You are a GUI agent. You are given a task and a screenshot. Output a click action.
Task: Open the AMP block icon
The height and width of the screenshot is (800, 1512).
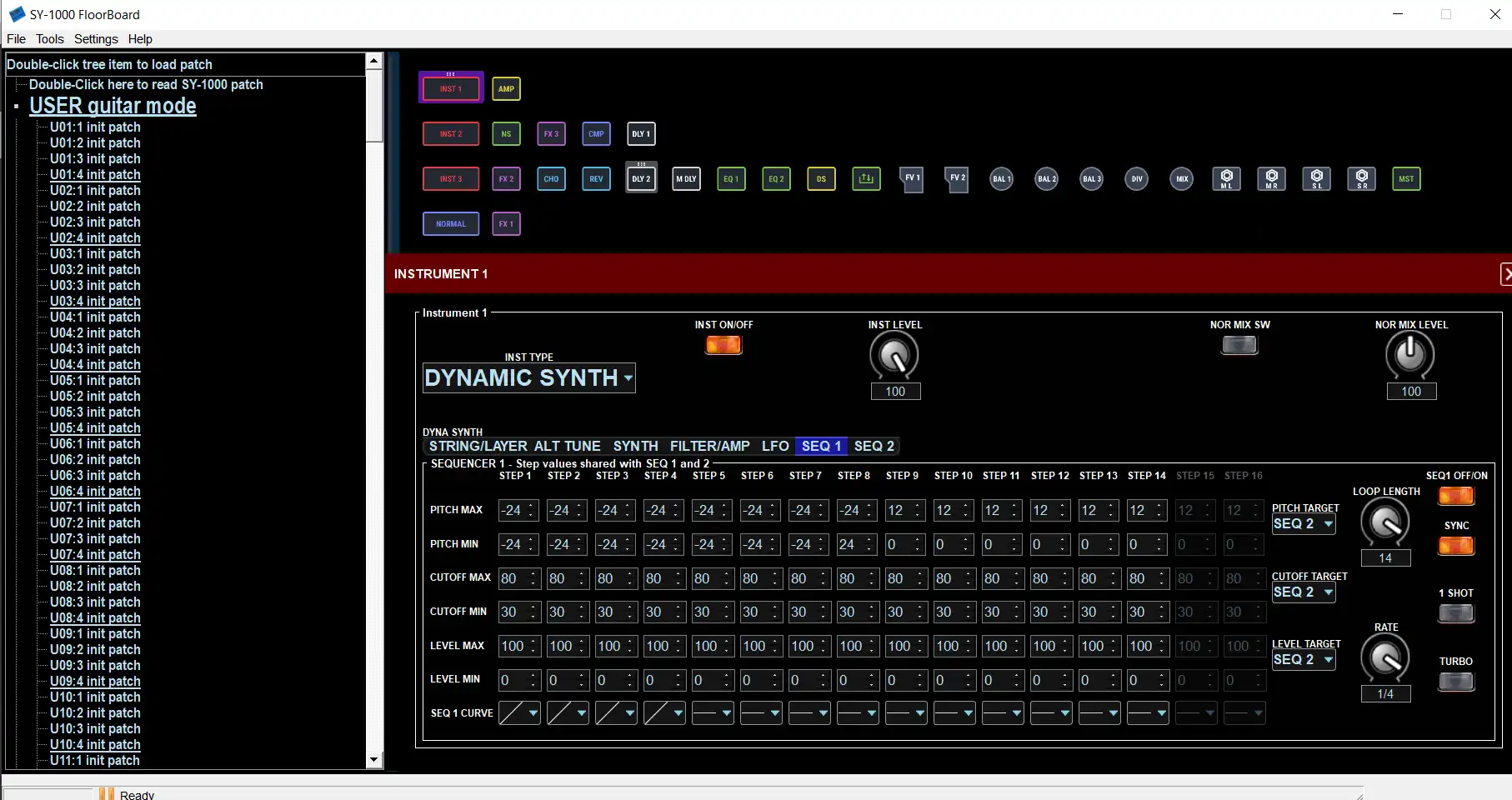click(x=505, y=88)
